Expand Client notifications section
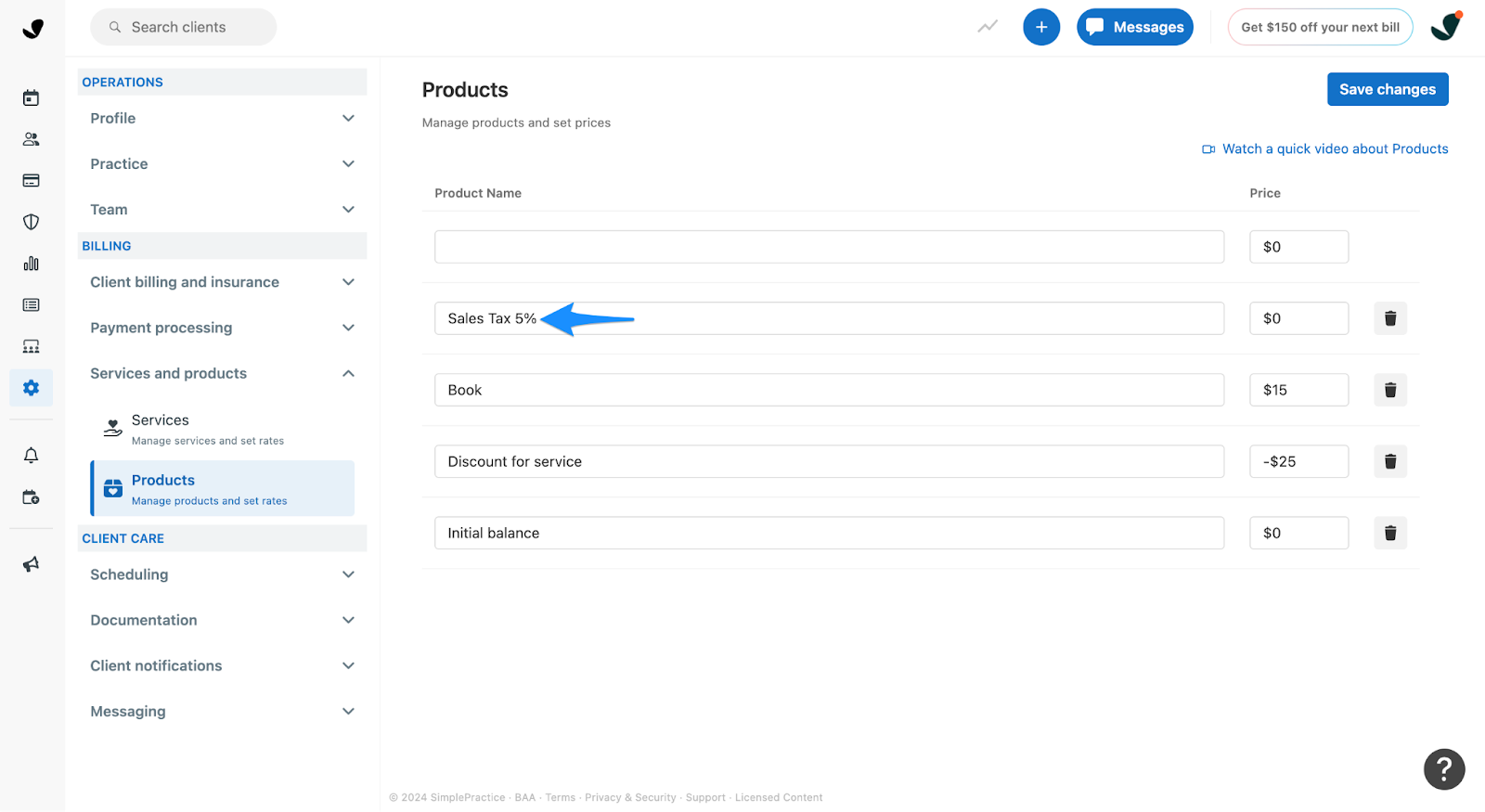1485x812 pixels. click(x=222, y=665)
